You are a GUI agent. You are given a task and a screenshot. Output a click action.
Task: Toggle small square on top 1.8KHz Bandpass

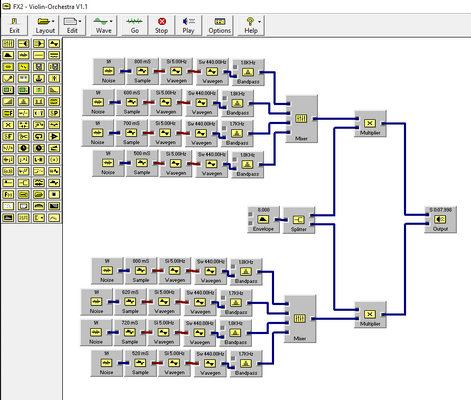point(235,67)
